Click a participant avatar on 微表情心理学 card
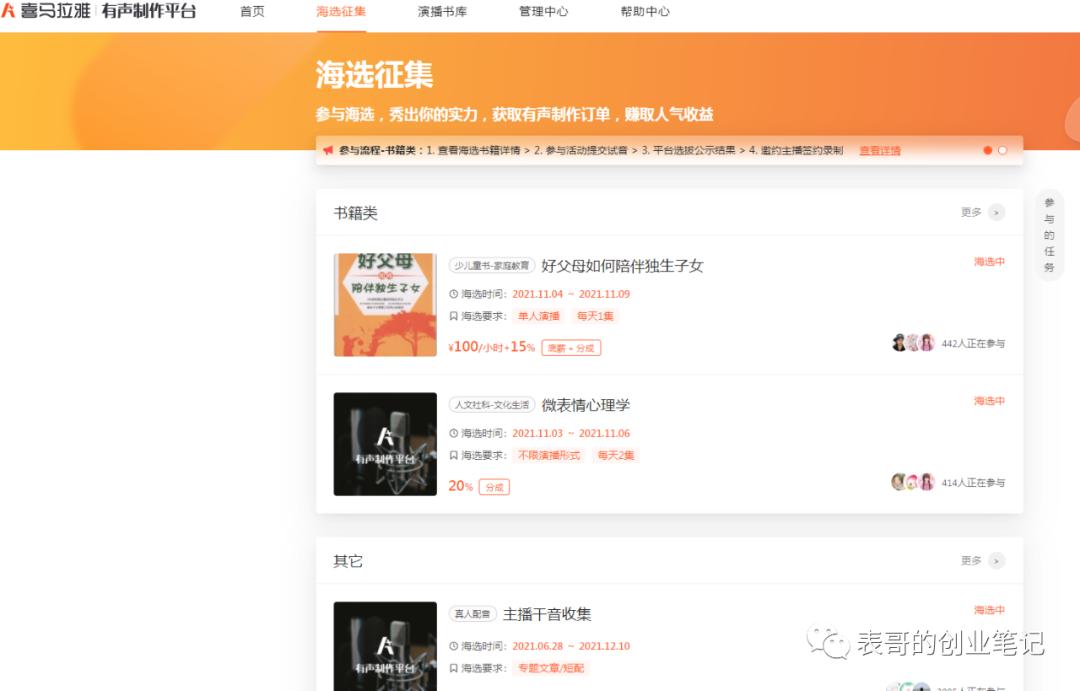The image size is (1080, 691). click(898, 481)
